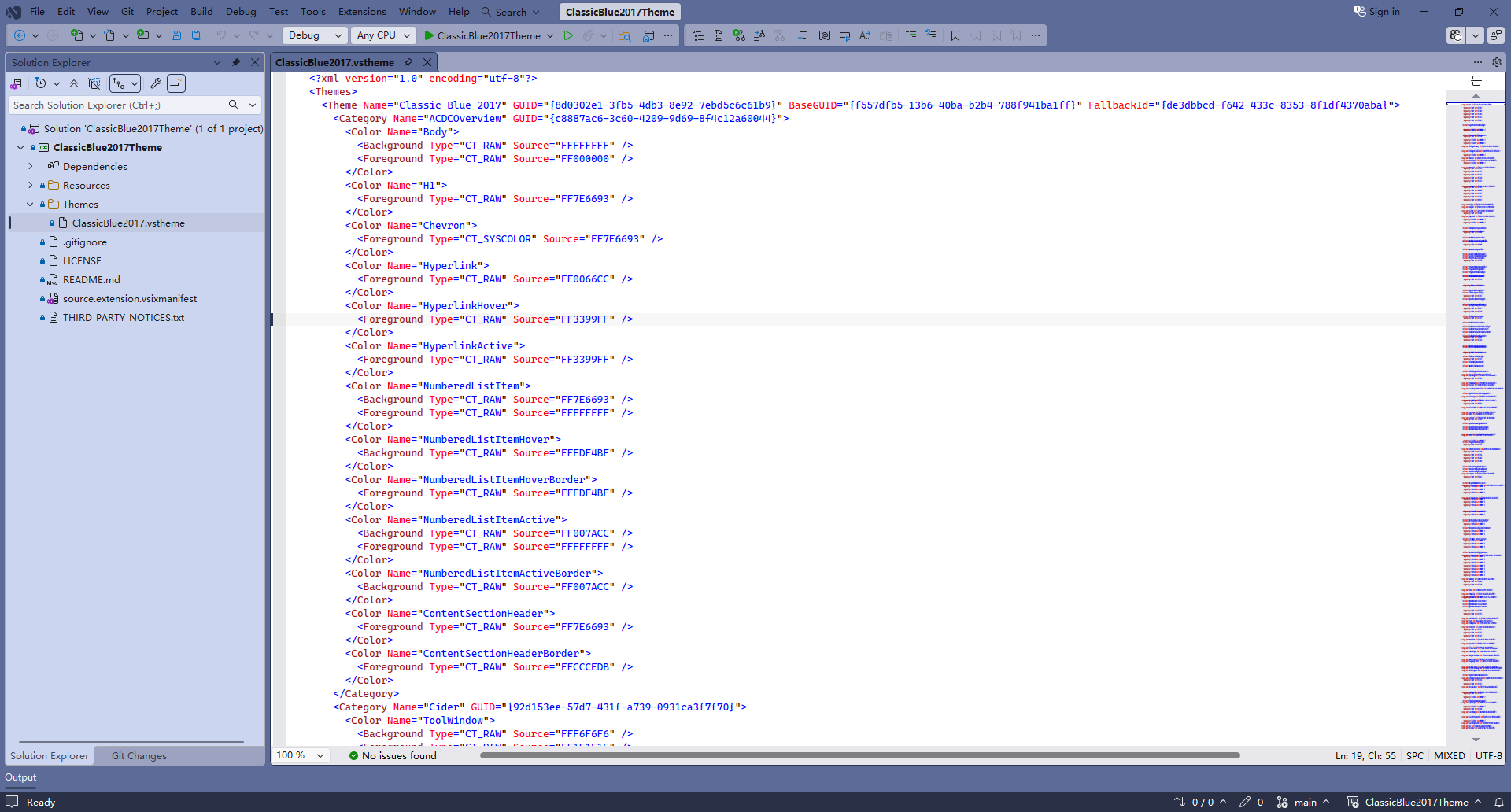This screenshot has width=1511, height=812.
Task: Open the Git menu
Action: tap(127, 12)
